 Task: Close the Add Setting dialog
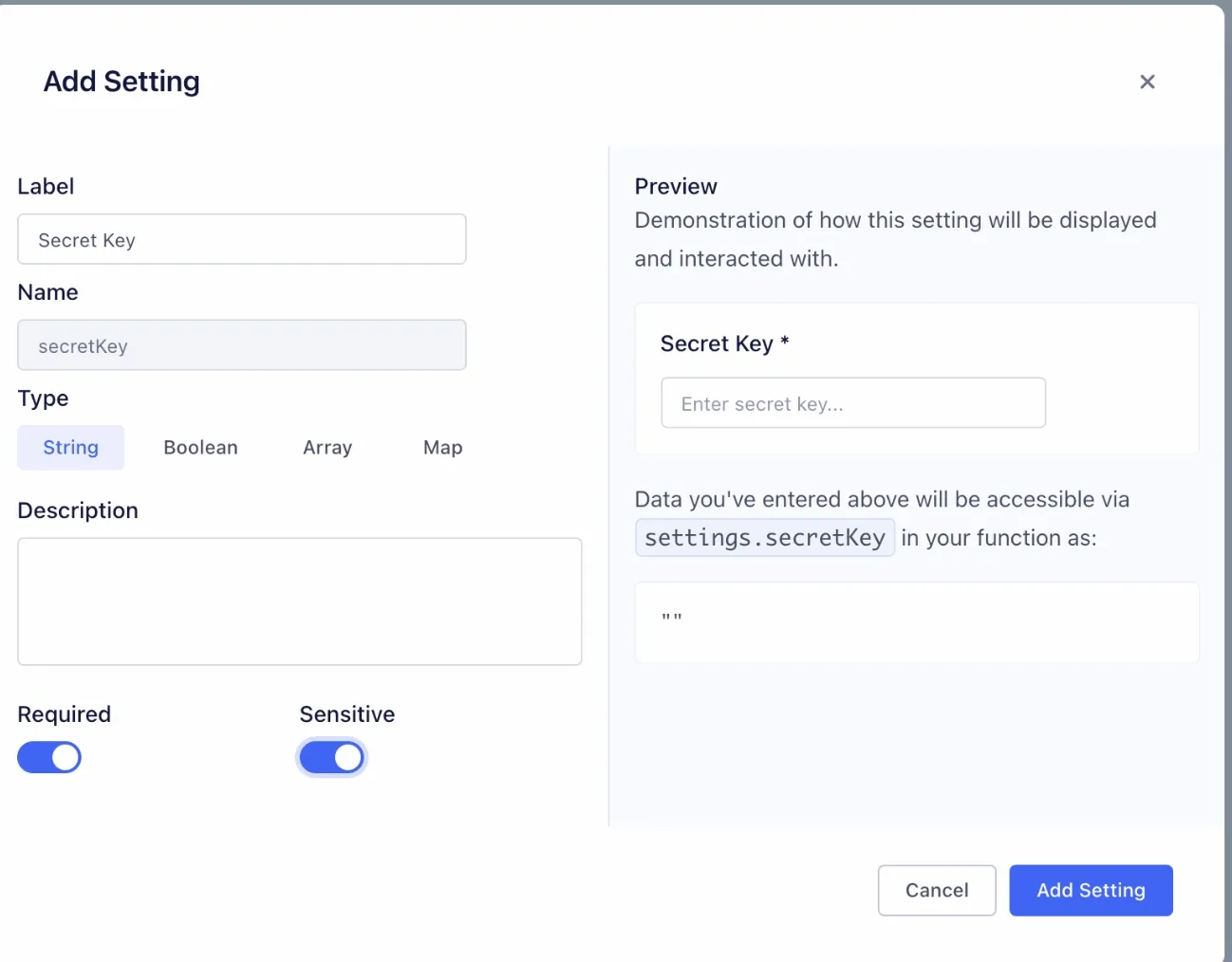coord(1147,82)
